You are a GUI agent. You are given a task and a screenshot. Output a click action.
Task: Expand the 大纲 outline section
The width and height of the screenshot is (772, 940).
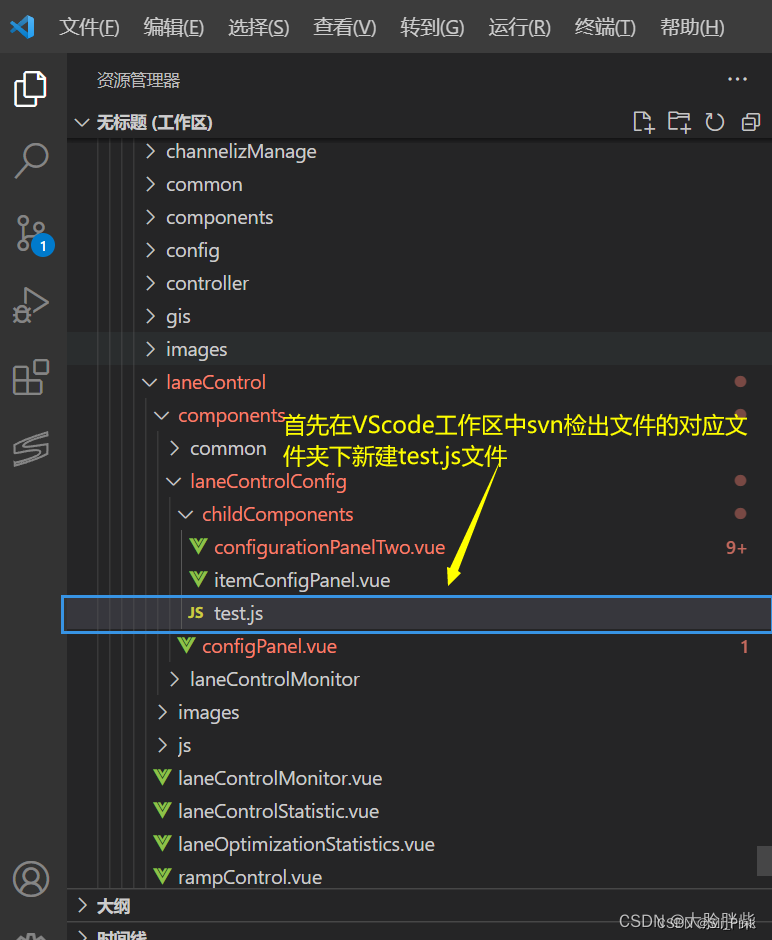coord(83,906)
